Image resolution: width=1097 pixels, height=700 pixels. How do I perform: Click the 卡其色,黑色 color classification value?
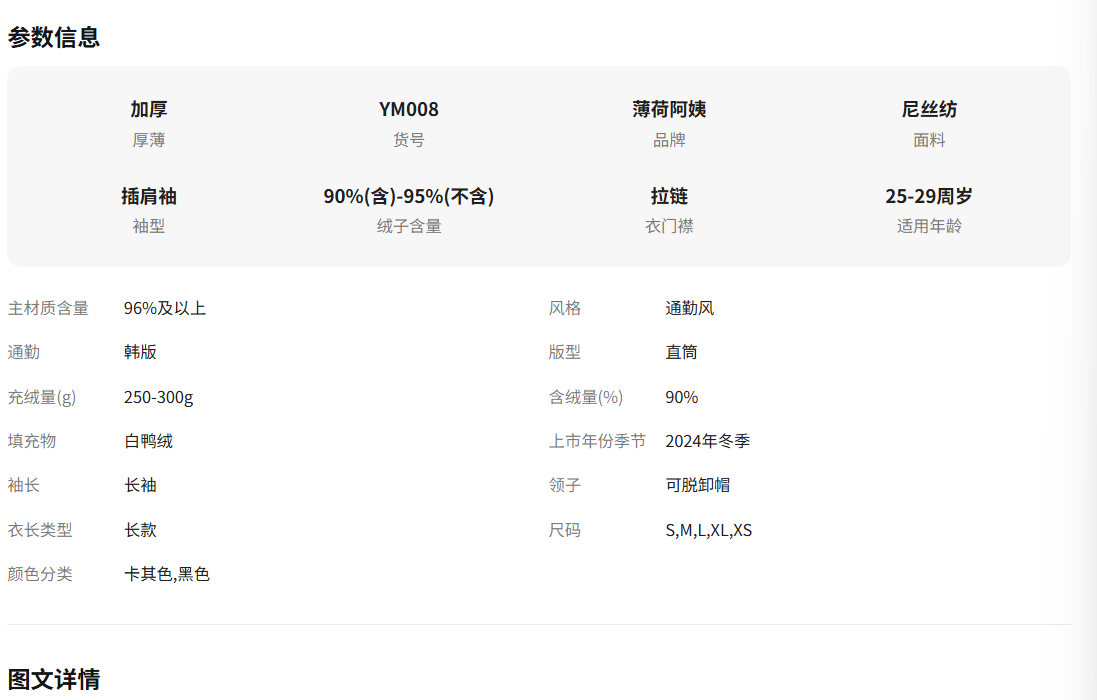click(x=167, y=574)
